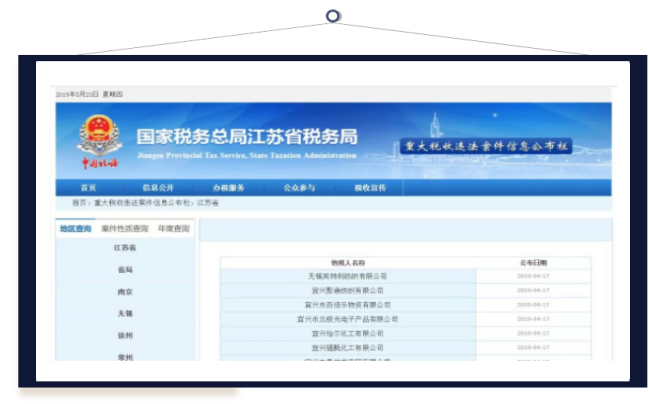Pick 常州 in the region list
649x404 pixels.
(x=125, y=357)
